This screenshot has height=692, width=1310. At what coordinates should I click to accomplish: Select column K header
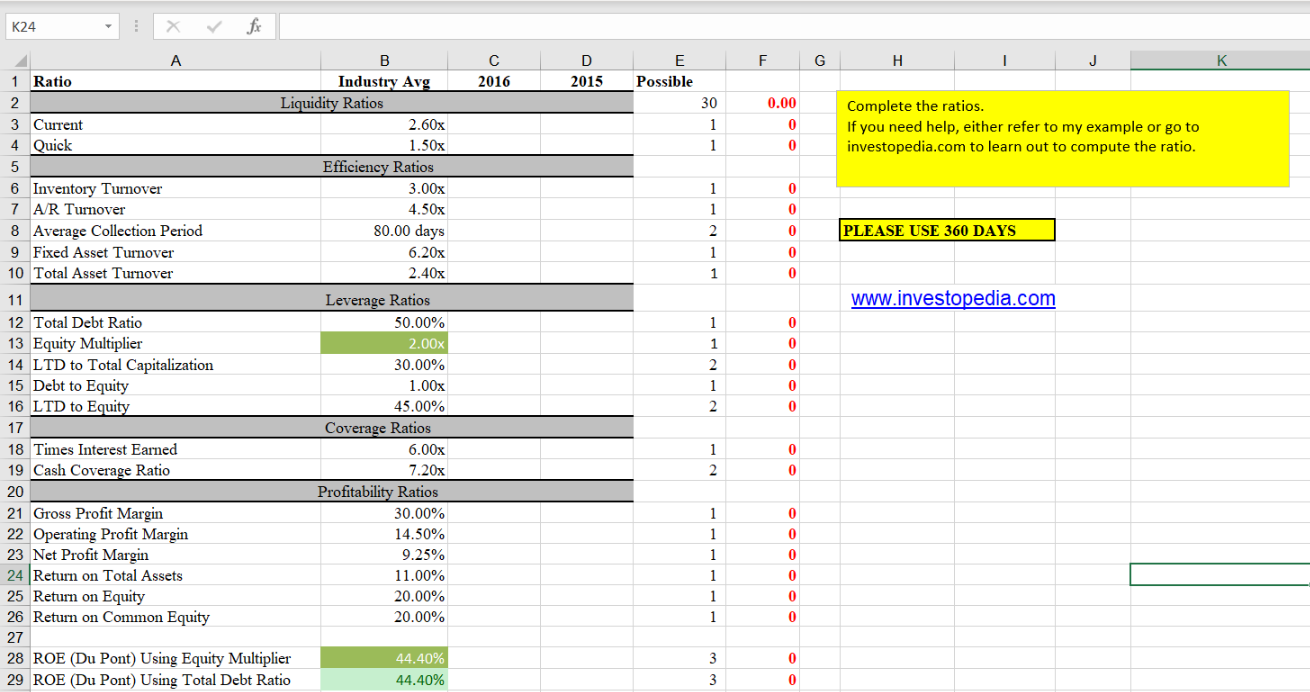[1220, 60]
